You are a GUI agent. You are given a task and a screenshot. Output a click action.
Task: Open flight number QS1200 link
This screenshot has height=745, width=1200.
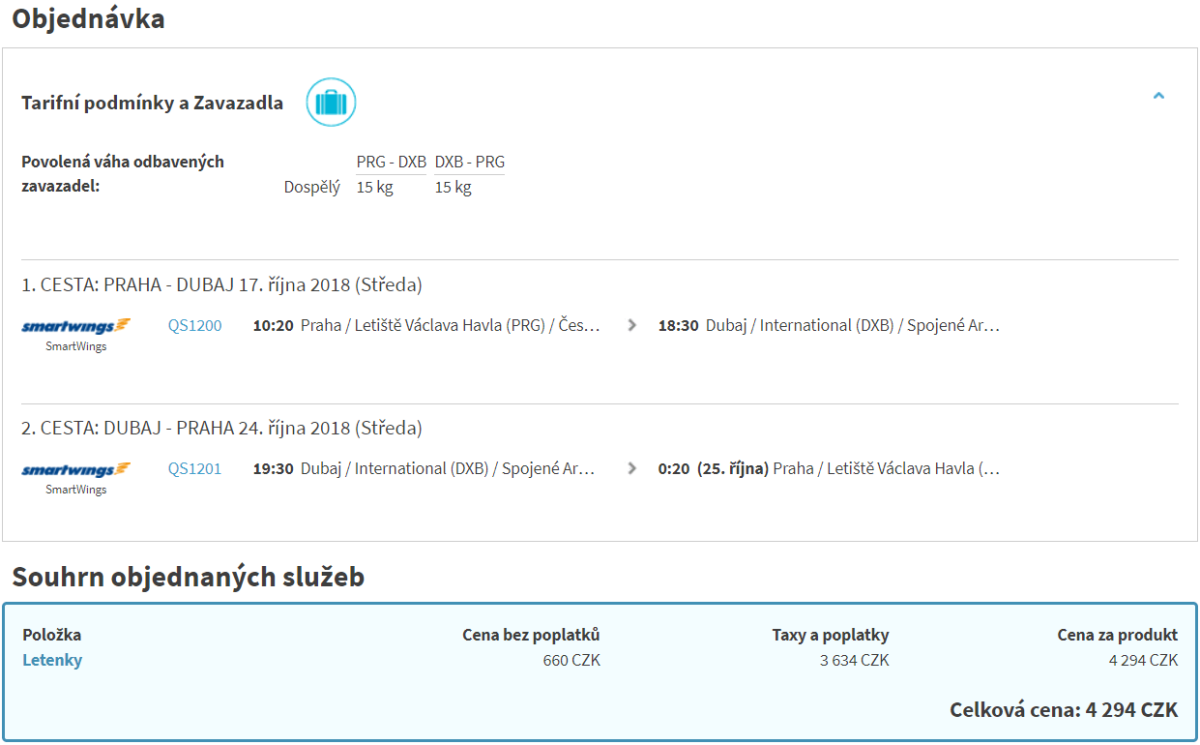point(195,325)
